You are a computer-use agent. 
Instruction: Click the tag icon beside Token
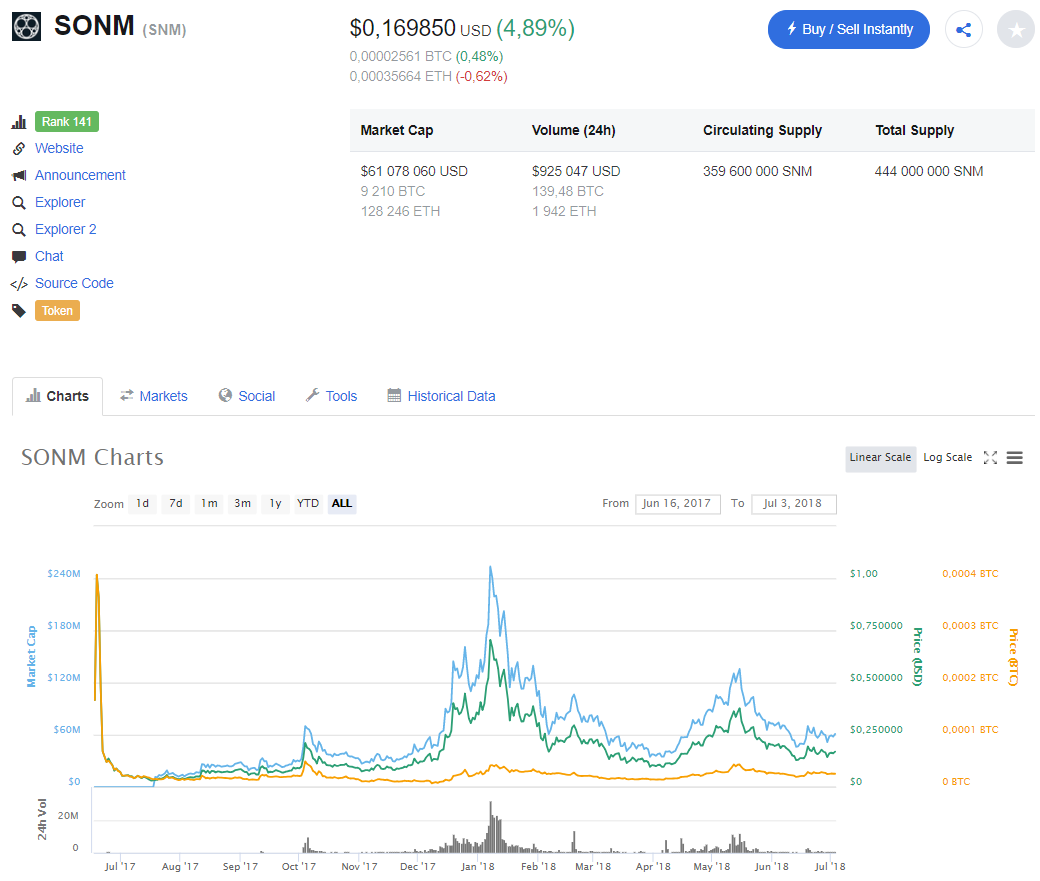[x=19, y=310]
